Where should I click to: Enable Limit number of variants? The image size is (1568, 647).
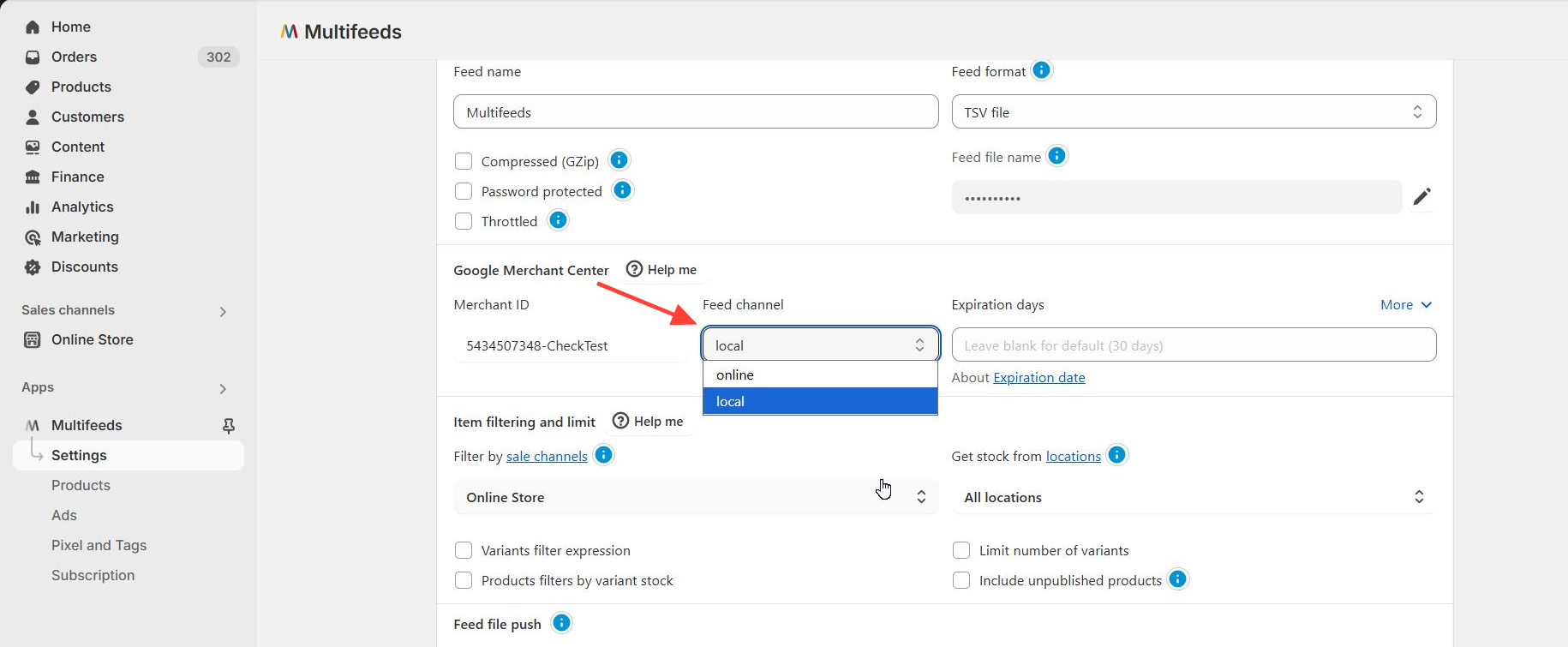(x=961, y=550)
